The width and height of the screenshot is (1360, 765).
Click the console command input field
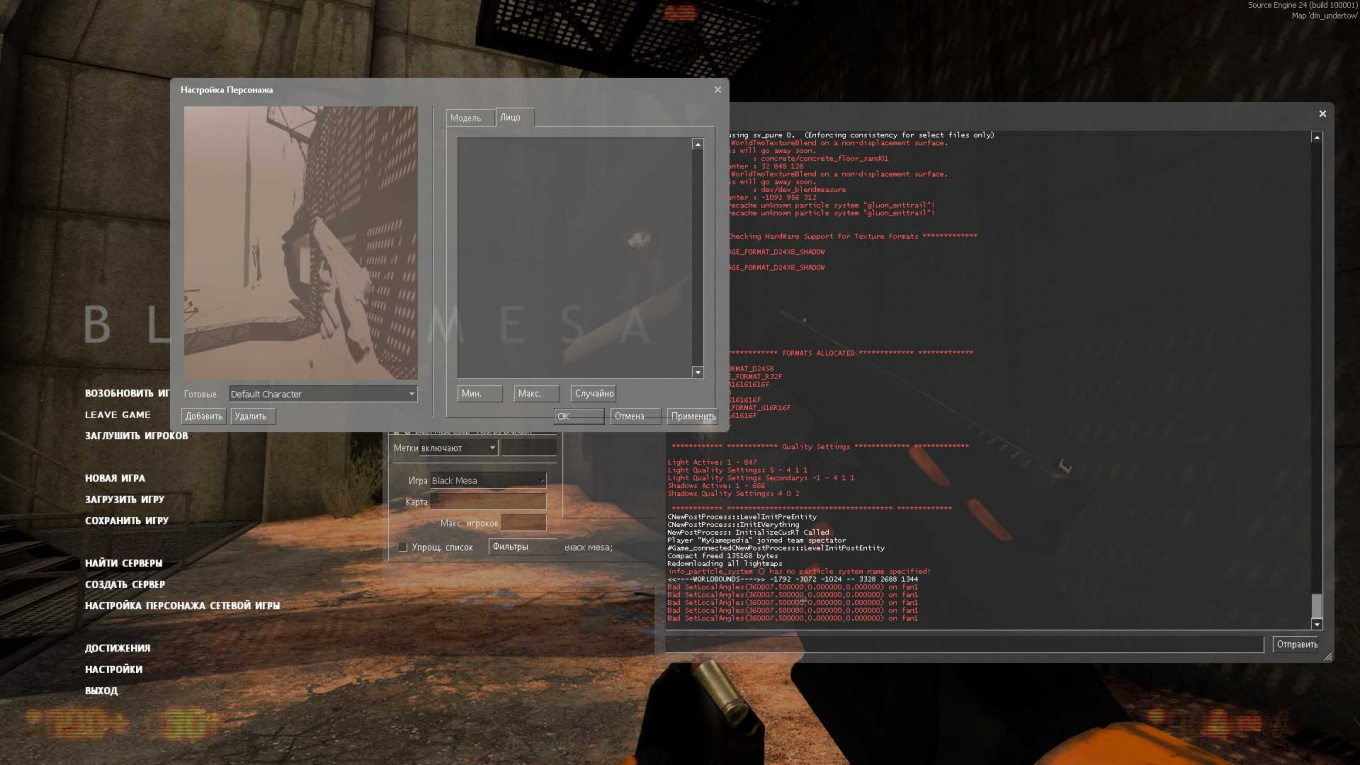[965, 644]
